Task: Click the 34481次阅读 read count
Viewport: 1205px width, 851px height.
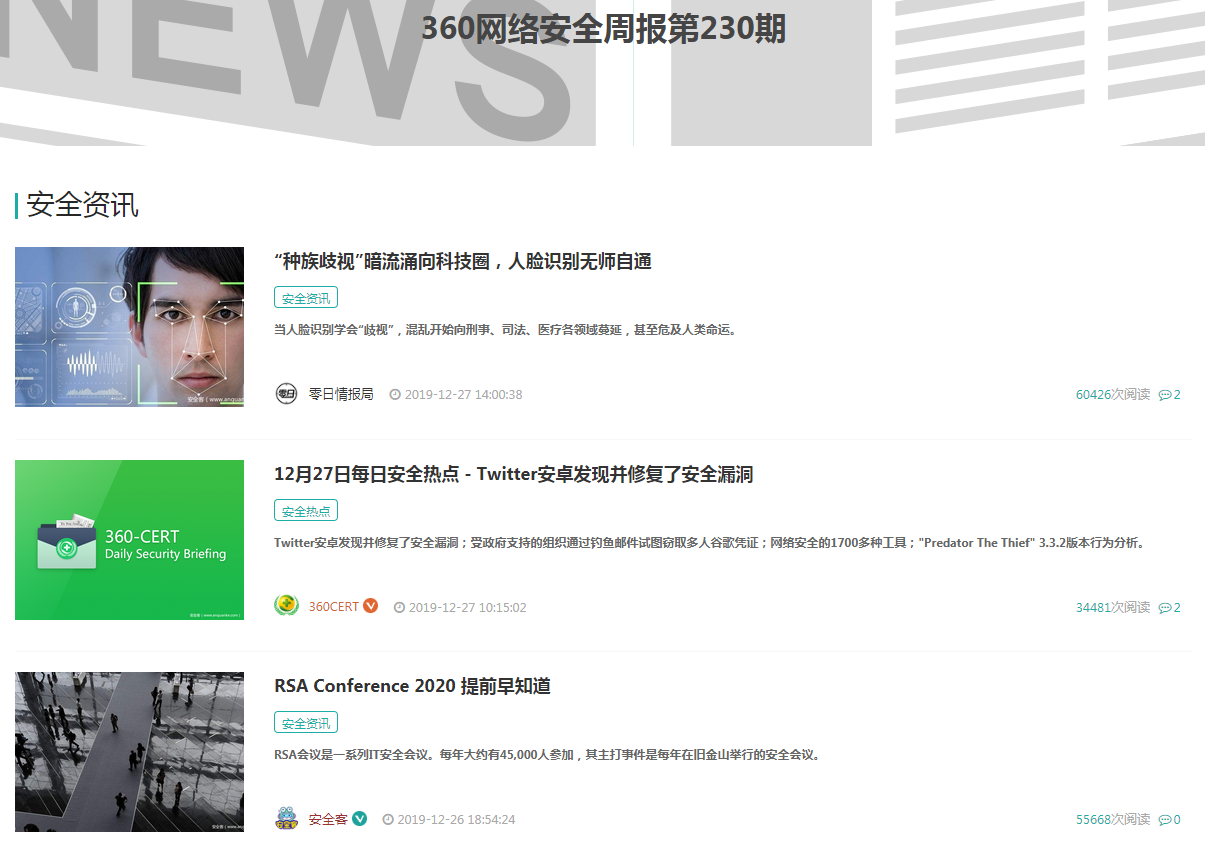Action: tap(1113, 607)
